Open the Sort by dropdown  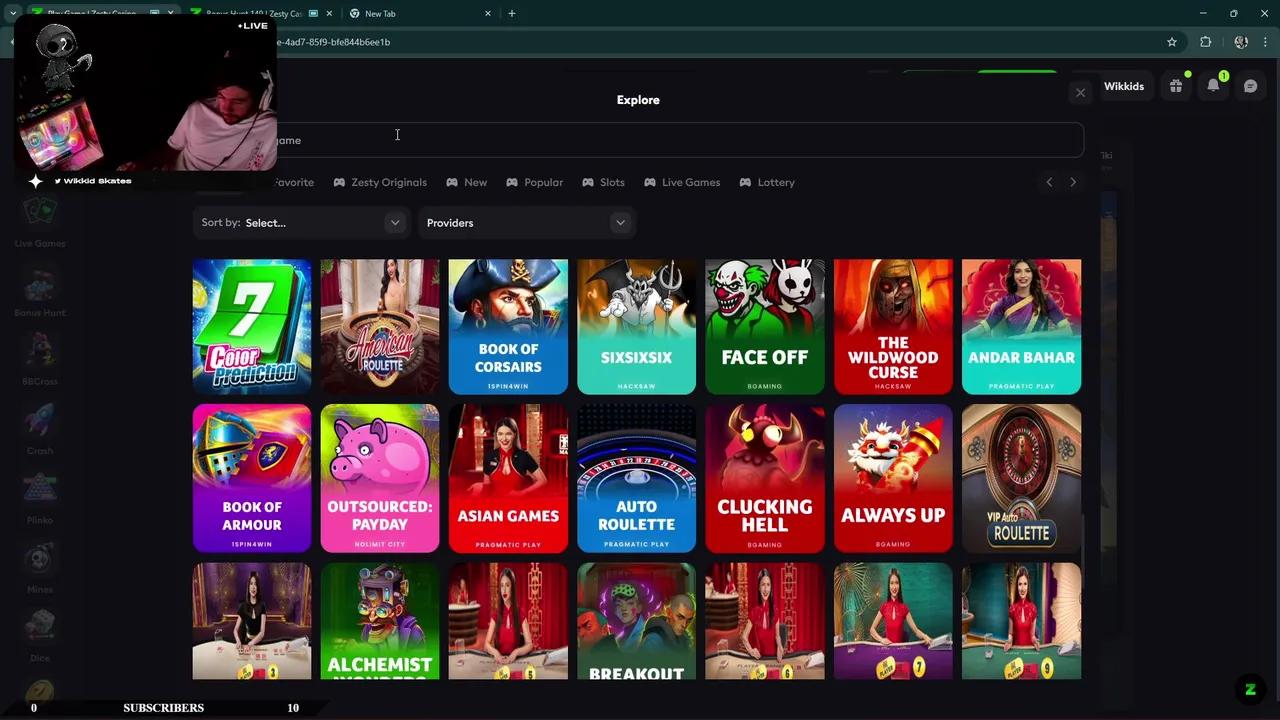pyautogui.click(x=300, y=222)
